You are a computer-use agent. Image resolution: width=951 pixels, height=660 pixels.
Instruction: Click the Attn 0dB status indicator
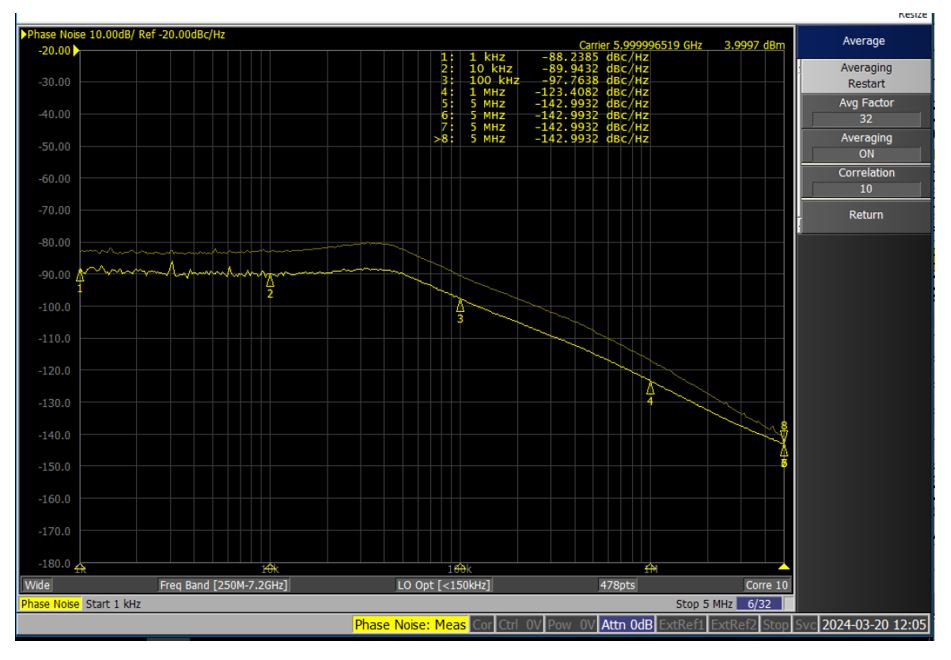629,626
